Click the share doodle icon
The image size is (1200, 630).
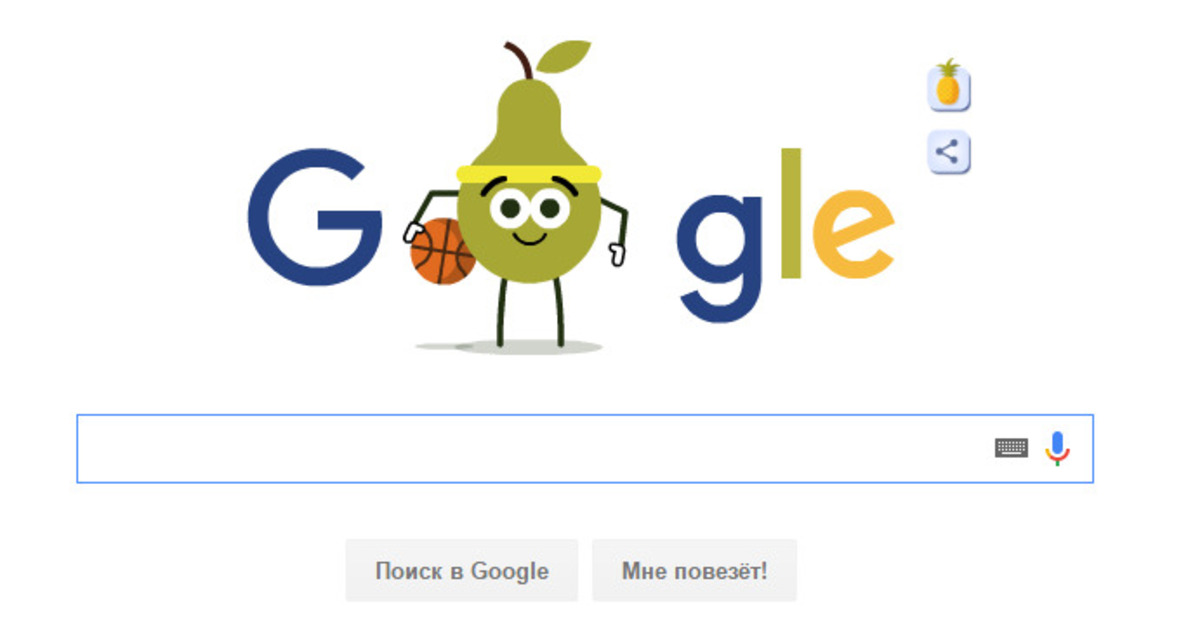click(x=948, y=153)
